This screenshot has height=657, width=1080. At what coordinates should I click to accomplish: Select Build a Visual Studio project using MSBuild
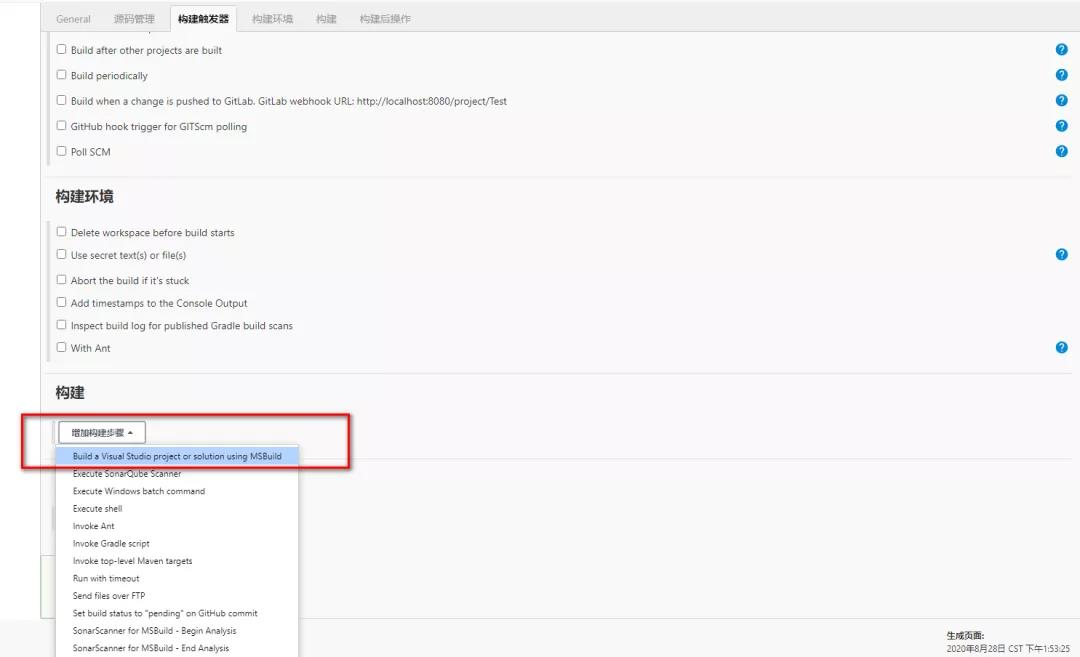[177, 456]
